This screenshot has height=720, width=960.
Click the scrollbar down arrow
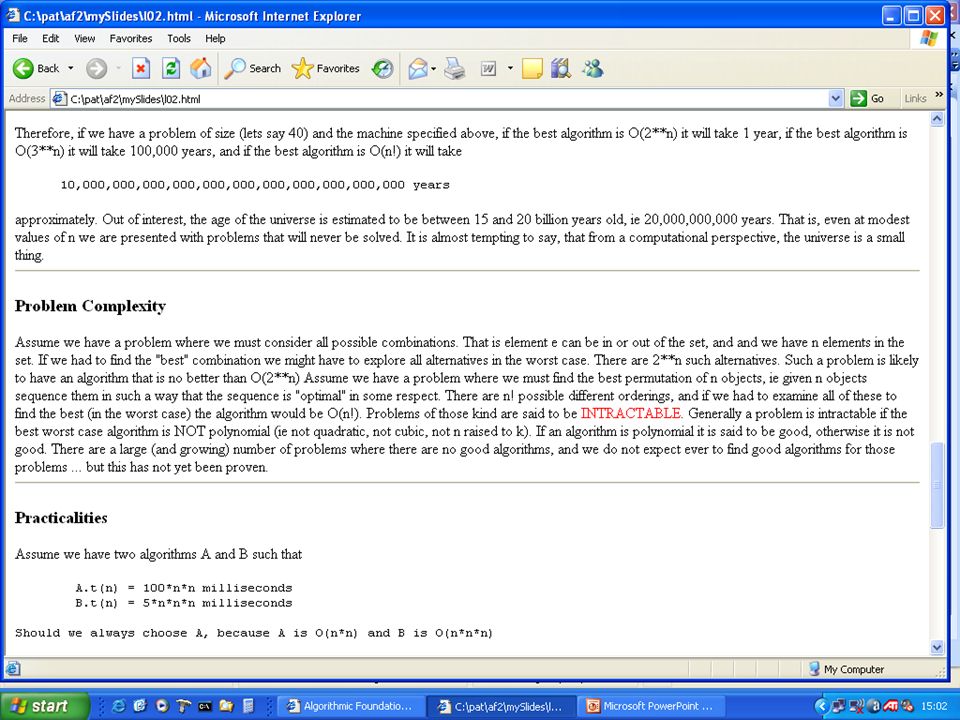(937, 647)
